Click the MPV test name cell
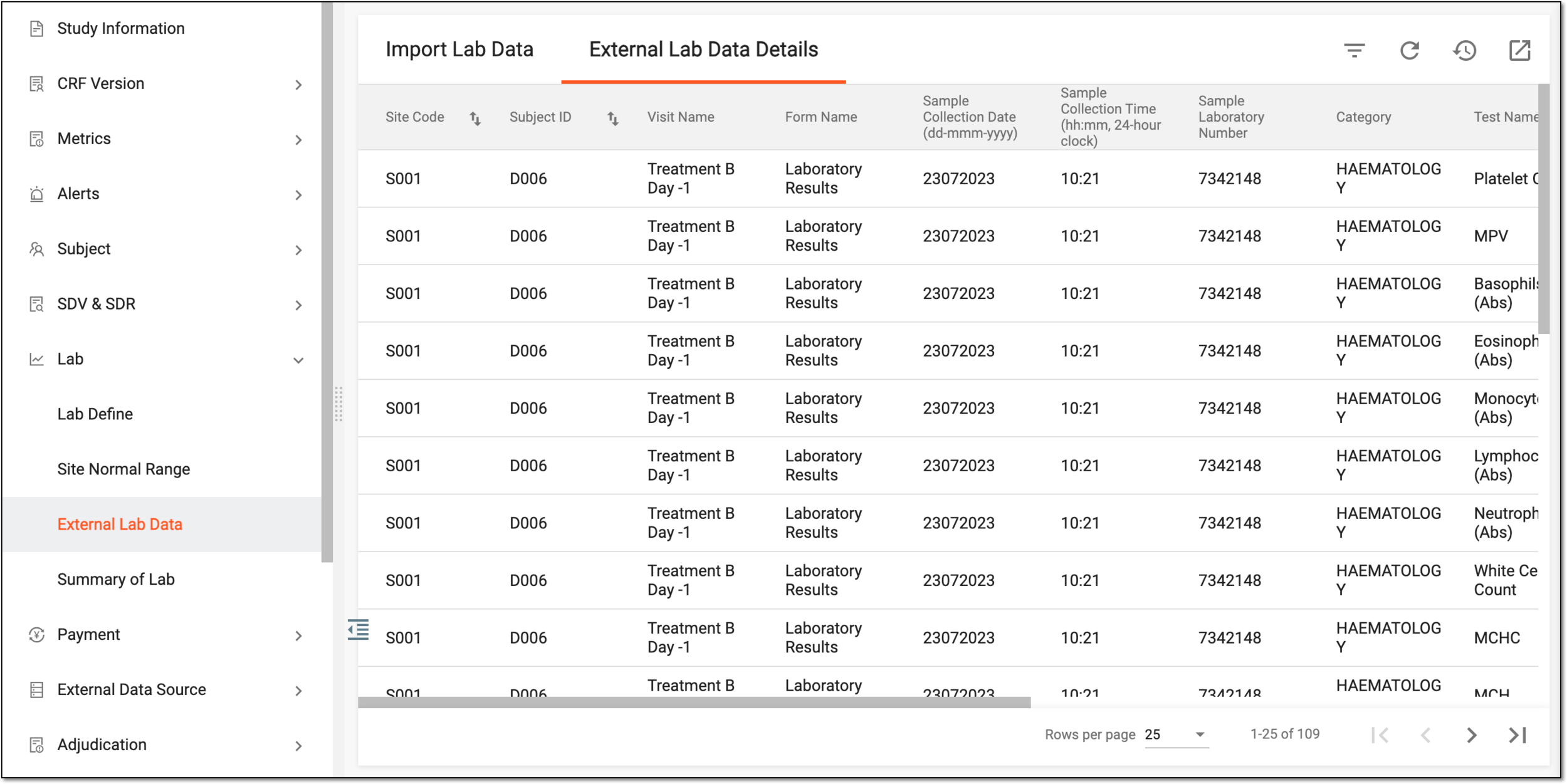This screenshot has height=784, width=1567. 1491,236
